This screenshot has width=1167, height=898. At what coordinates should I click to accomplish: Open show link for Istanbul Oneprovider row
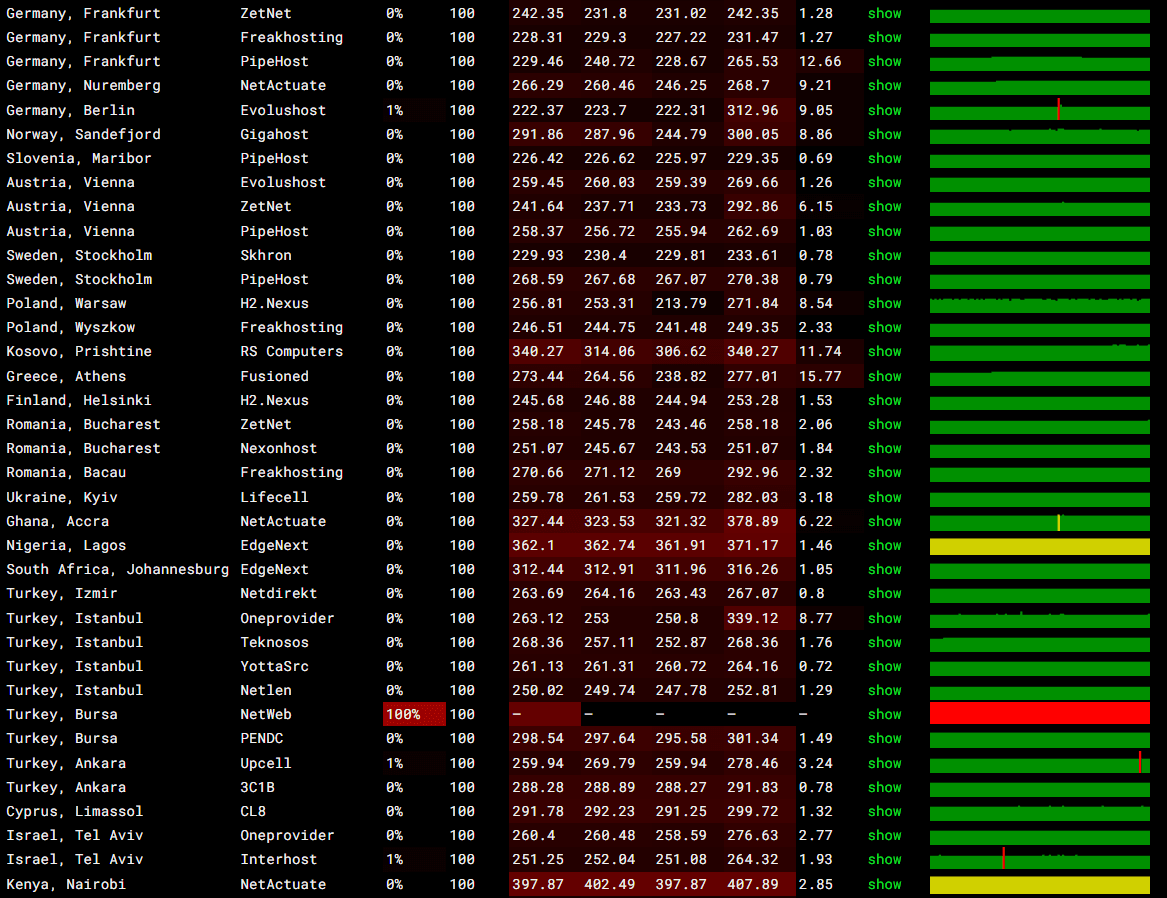point(884,618)
